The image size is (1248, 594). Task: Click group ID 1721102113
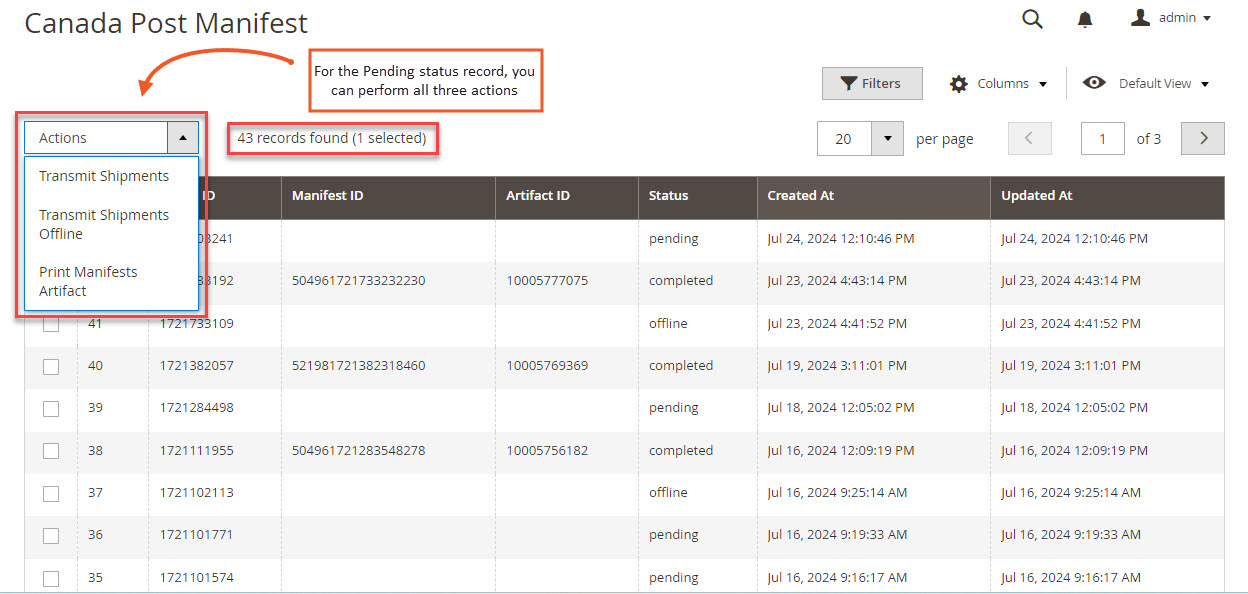click(x=196, y=493)
